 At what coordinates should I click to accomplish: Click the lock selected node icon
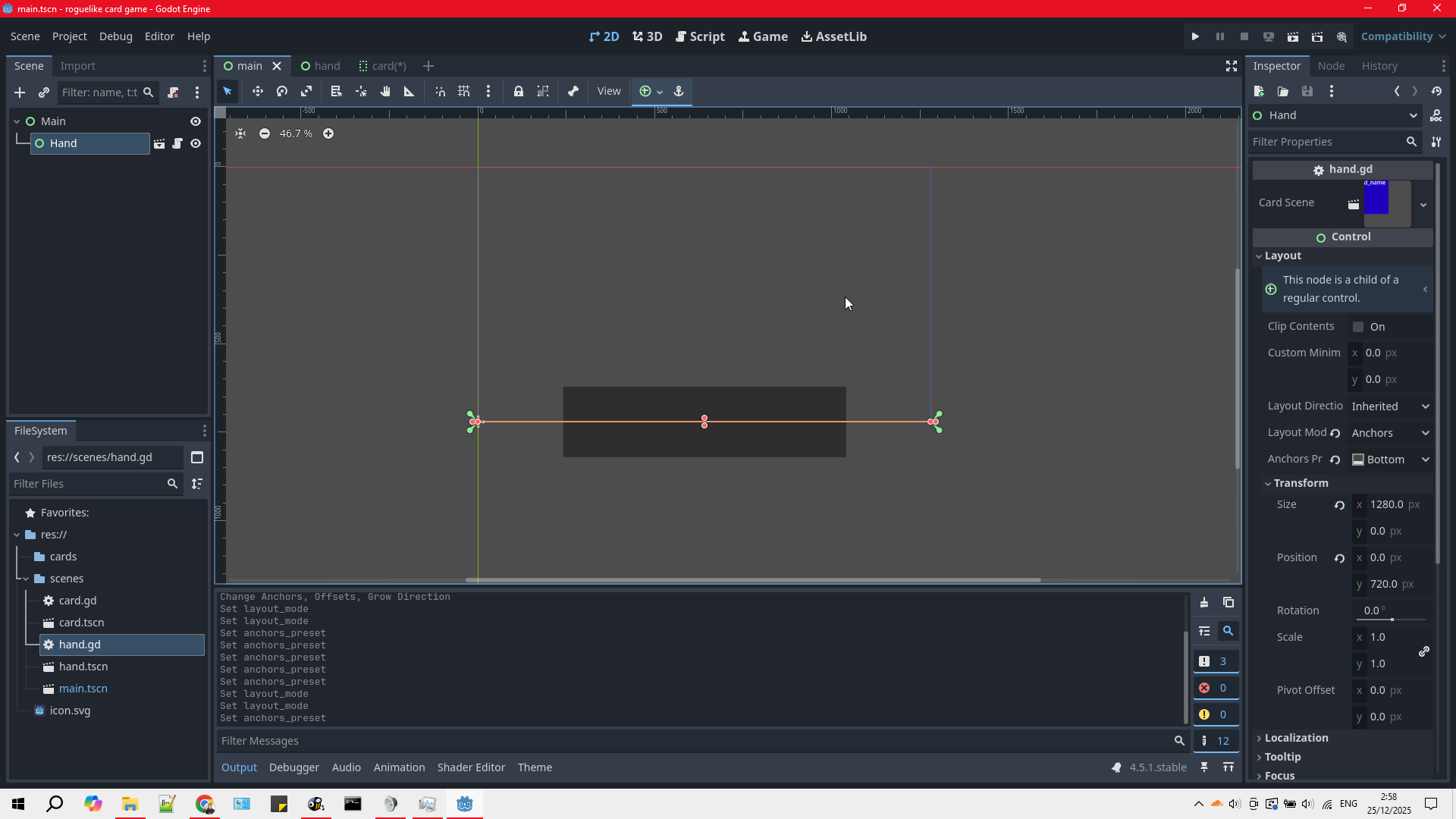tap(519, 91)
